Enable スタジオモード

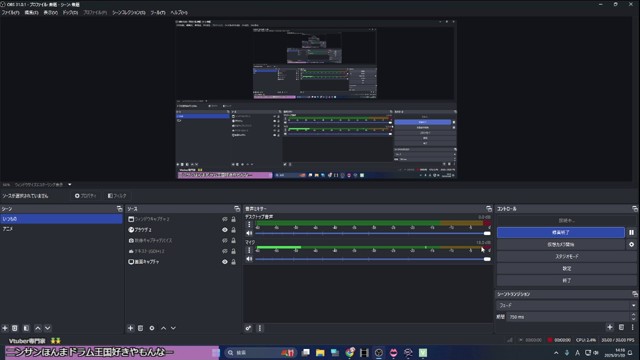pyautogui.click(x=567, y=256)
